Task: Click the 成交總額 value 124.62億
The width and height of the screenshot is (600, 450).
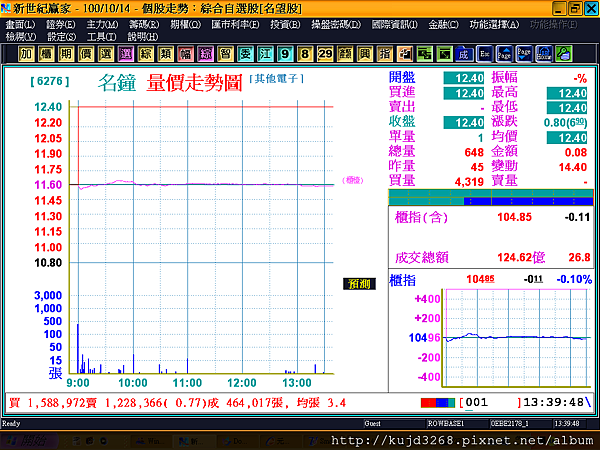Action: coord(521,257)
